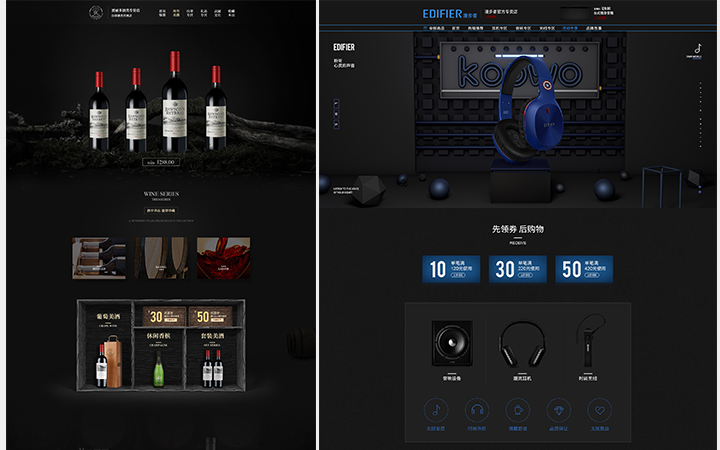
Task: Open the Bluetooth earpiece category
Action: [588, 348]
